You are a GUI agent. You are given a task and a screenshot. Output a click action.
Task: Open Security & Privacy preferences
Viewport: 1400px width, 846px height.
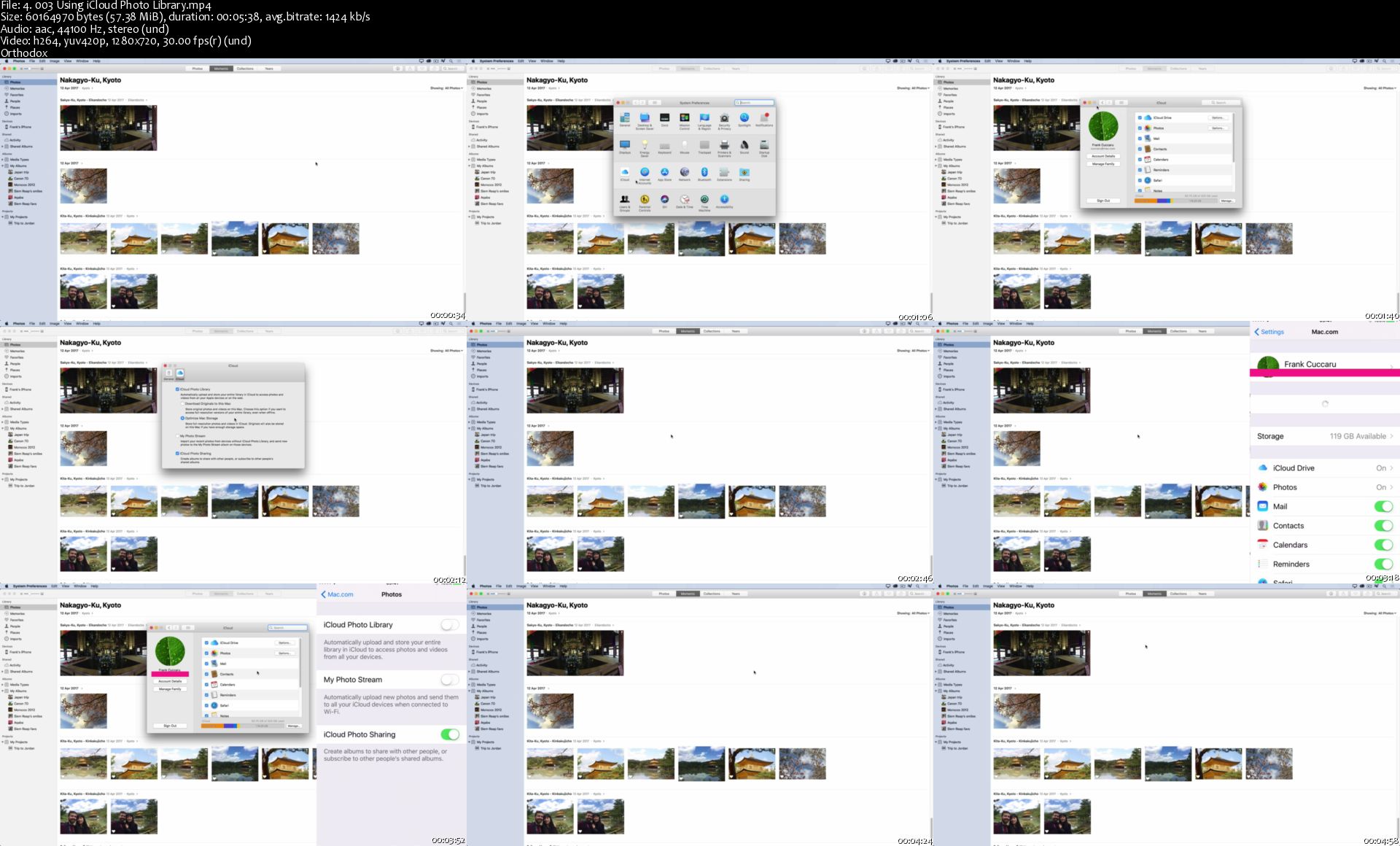pos(724,119)
